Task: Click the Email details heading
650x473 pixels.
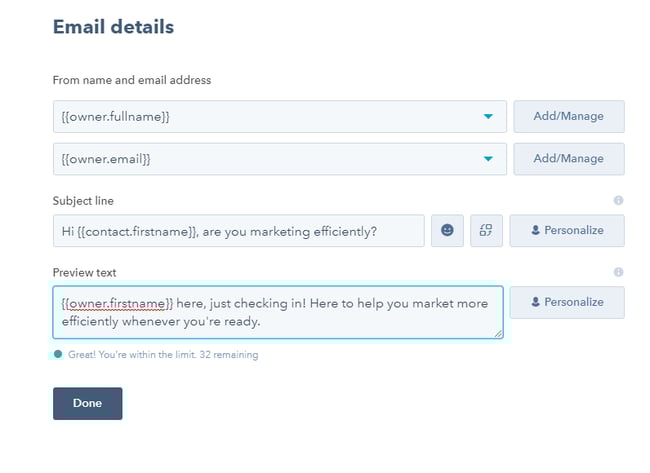Action: (113, 27)
